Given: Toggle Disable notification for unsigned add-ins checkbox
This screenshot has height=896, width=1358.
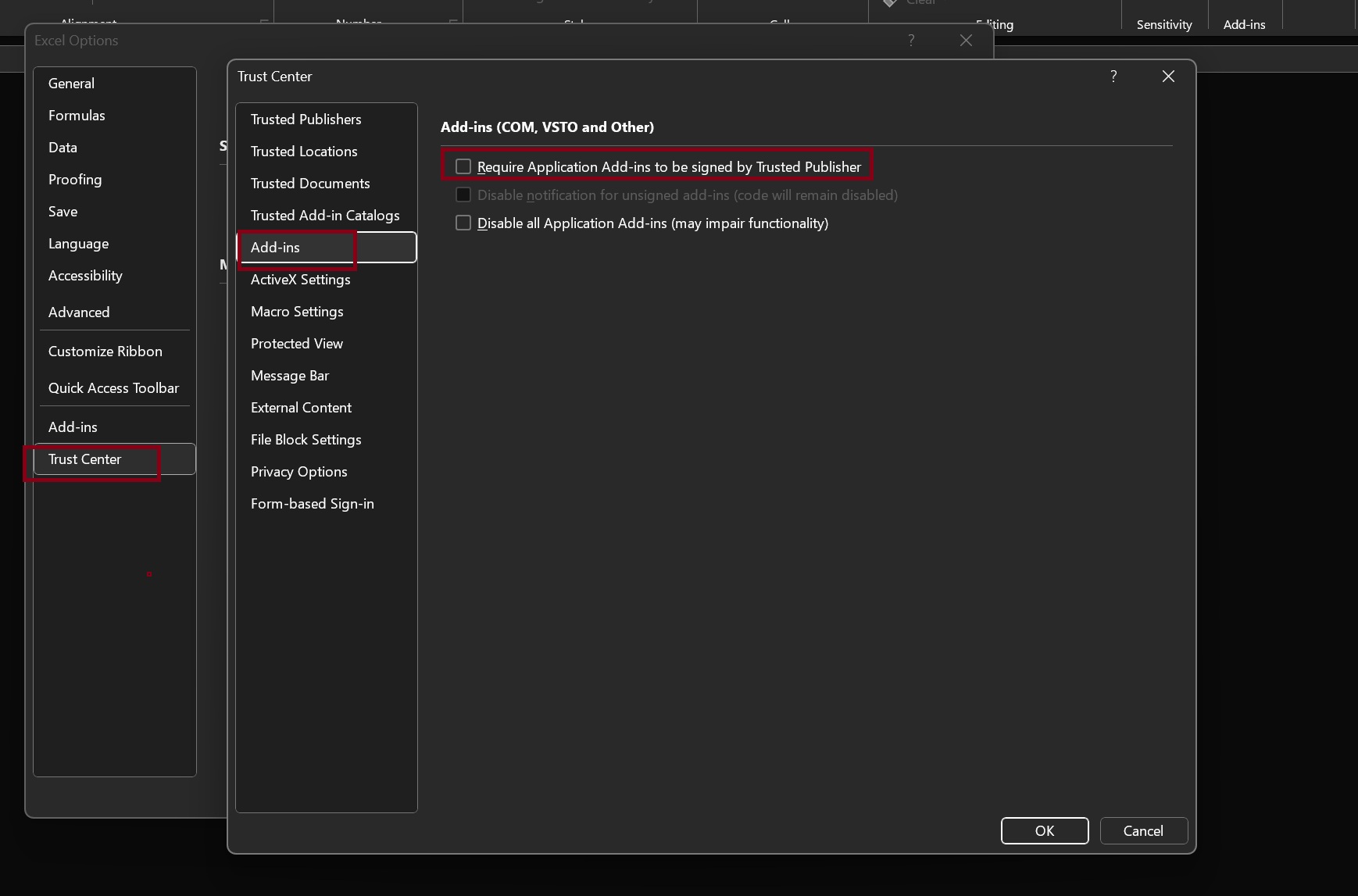Looking at the screenshot, I should (463, 195).
